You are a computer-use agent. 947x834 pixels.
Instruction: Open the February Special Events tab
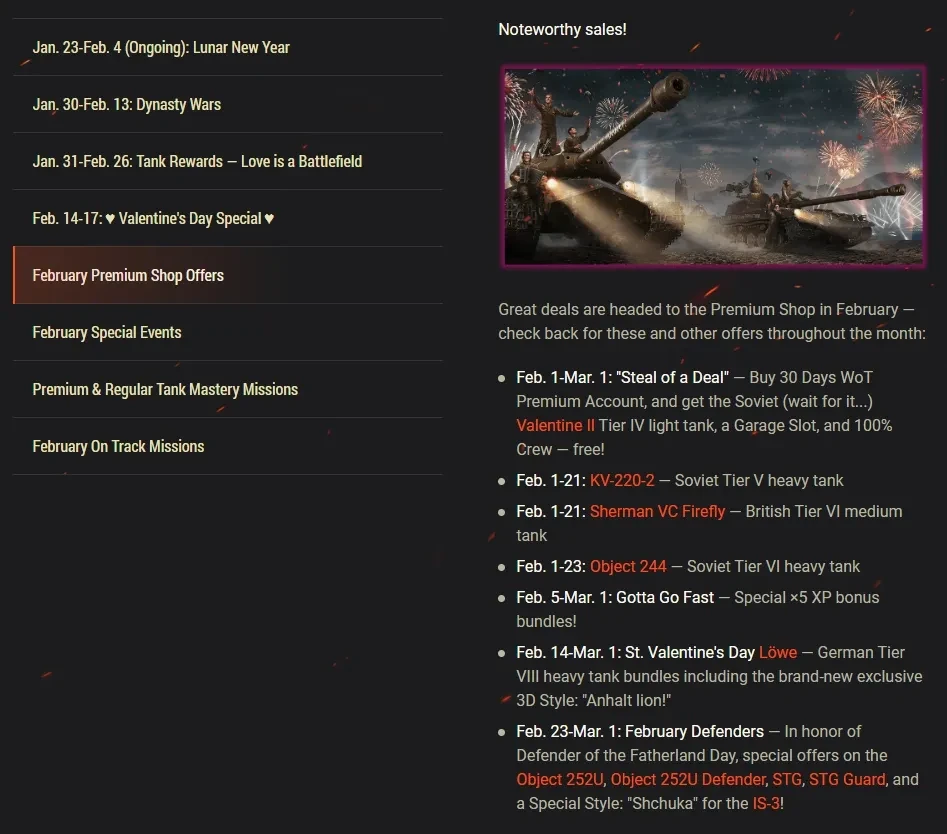[x=107, y=332]
